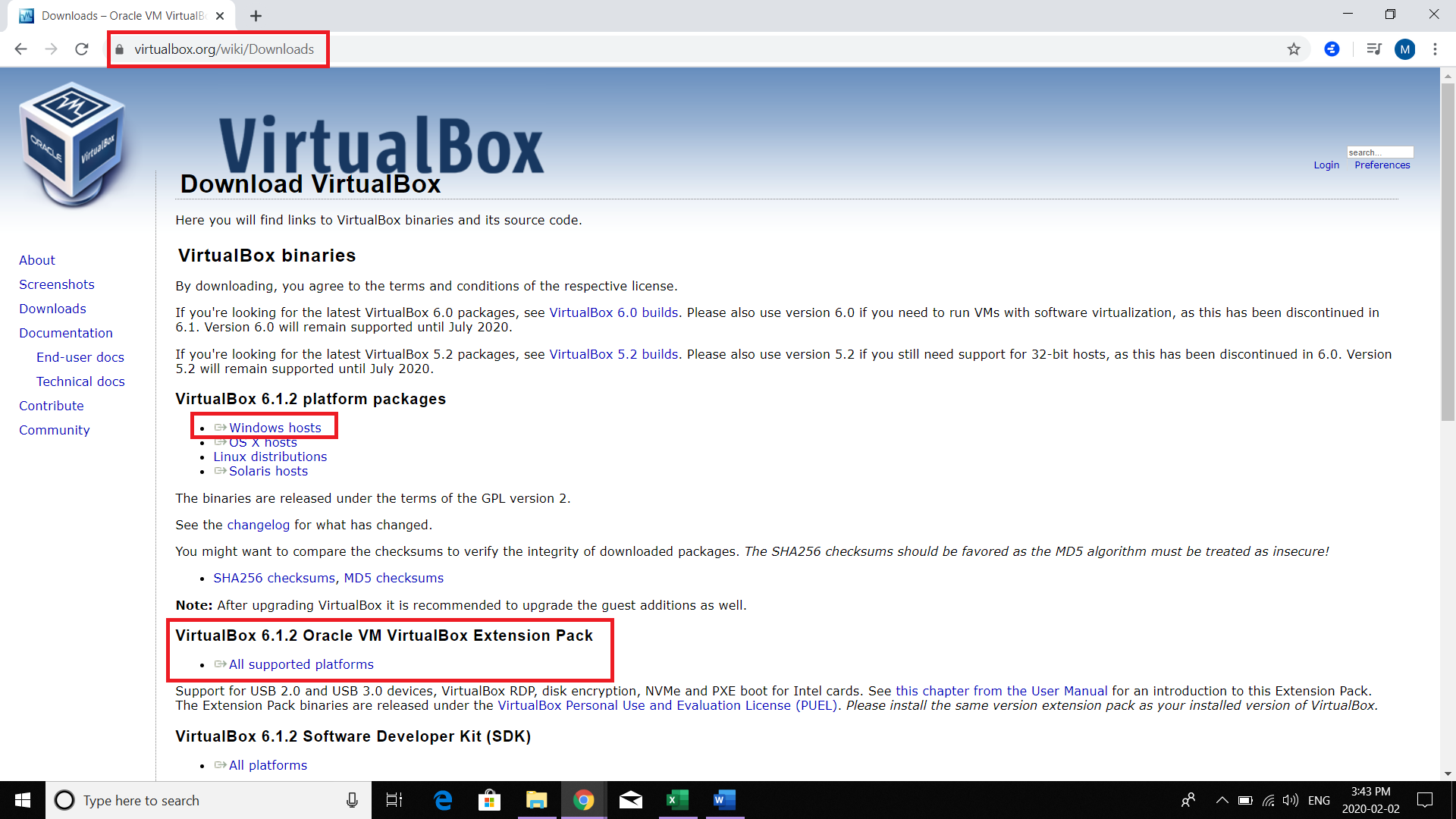Expand the All supported platforms link
The height and width of the screenshot is (819, 1456).
tap(301, 664)
